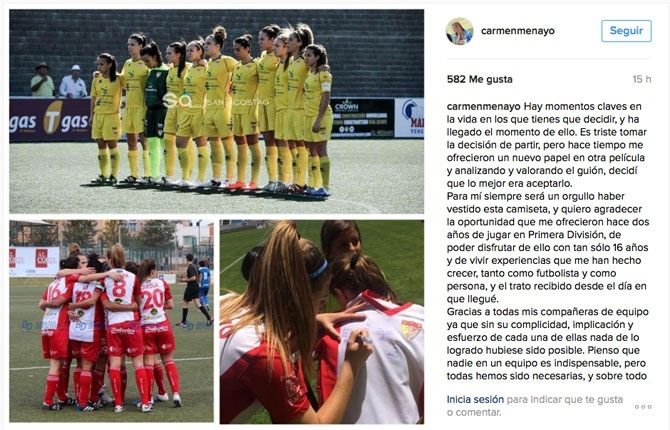Click the Crown sponsor banner in photo
This screenshot has width=670, height=430.
(362, 118)
